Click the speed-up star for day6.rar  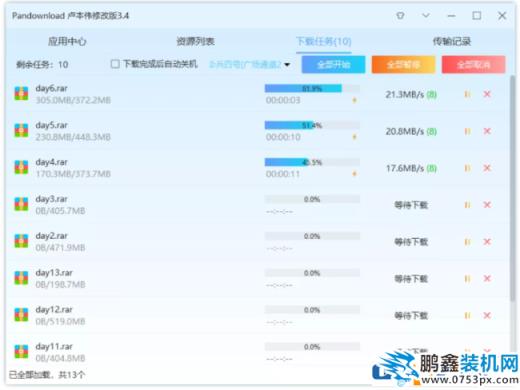354,100
